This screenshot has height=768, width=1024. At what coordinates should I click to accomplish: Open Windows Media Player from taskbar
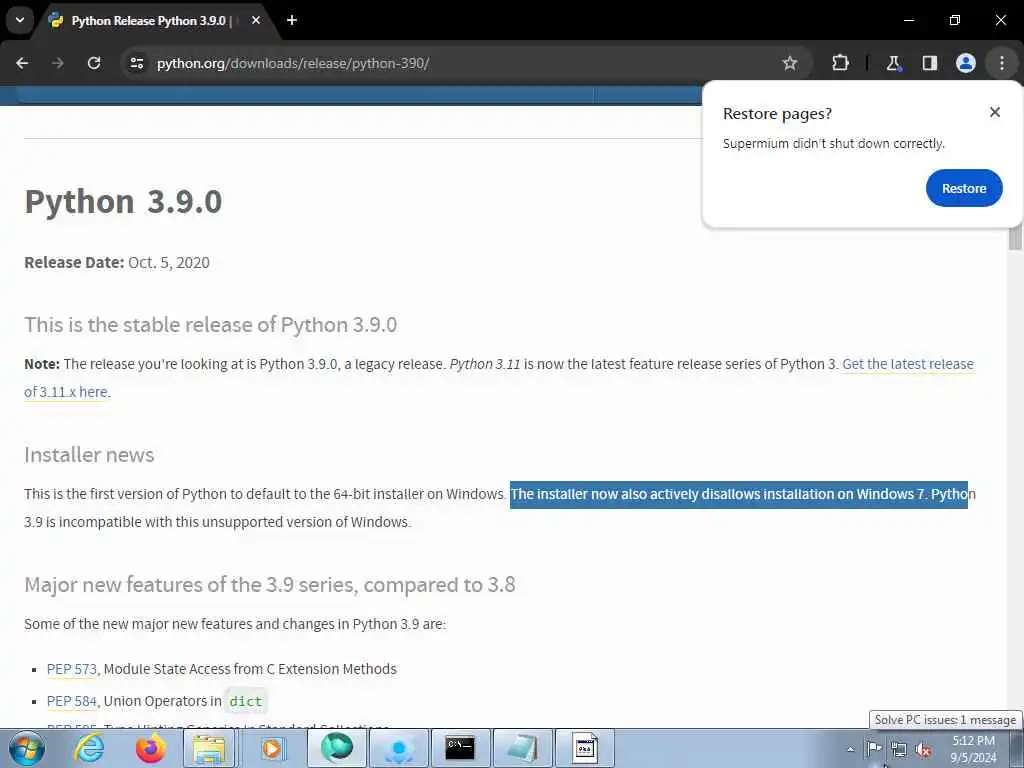pyautogui.click(x=272, y=748)
